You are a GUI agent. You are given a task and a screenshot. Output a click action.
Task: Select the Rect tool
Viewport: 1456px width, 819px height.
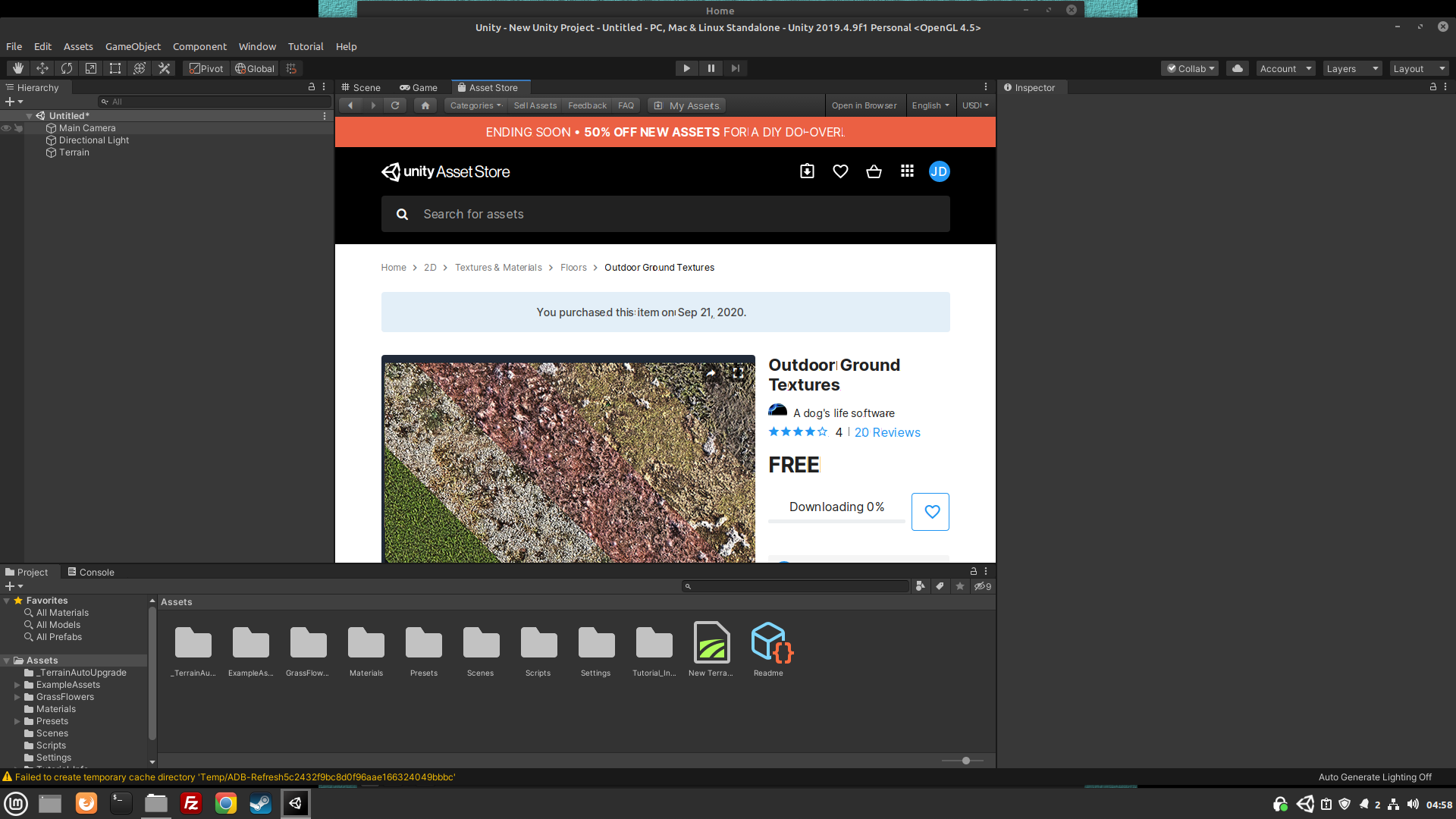pyautogui.click(x=115, y=68)
